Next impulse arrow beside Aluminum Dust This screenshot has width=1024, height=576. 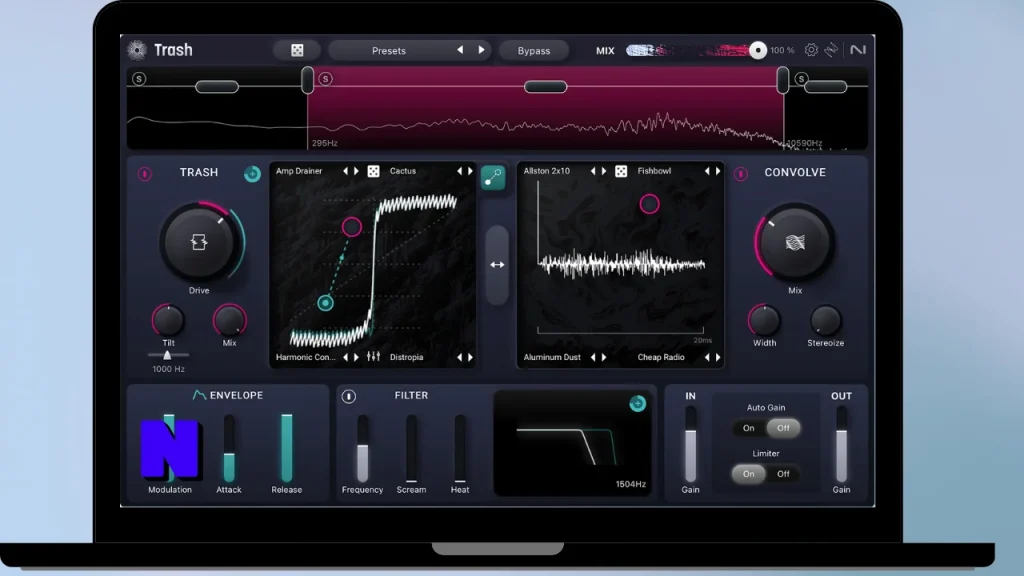(604, 357)
